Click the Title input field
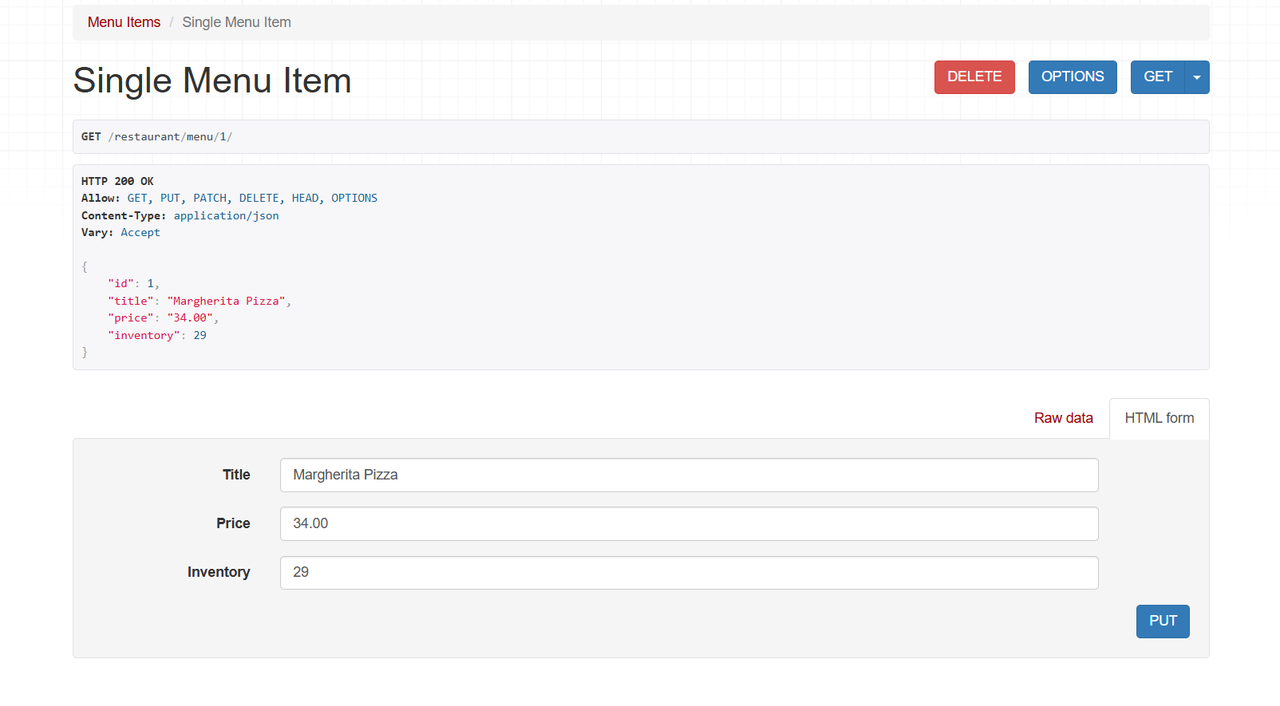The width and height of the screenshot is (1280, 706). 689,475
